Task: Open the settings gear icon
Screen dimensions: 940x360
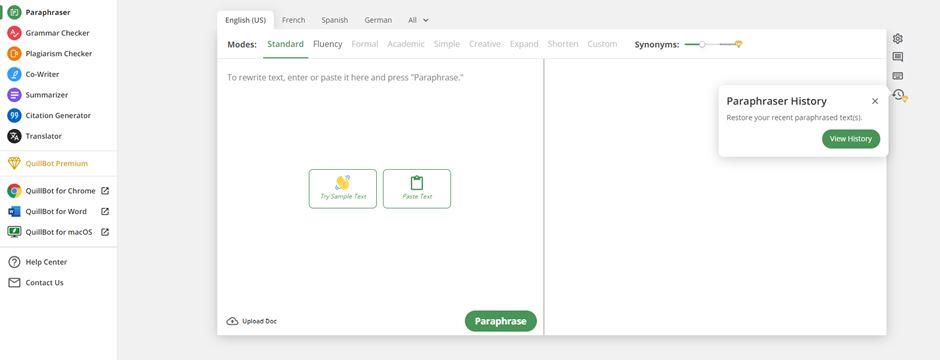Action: pos(897,38)
